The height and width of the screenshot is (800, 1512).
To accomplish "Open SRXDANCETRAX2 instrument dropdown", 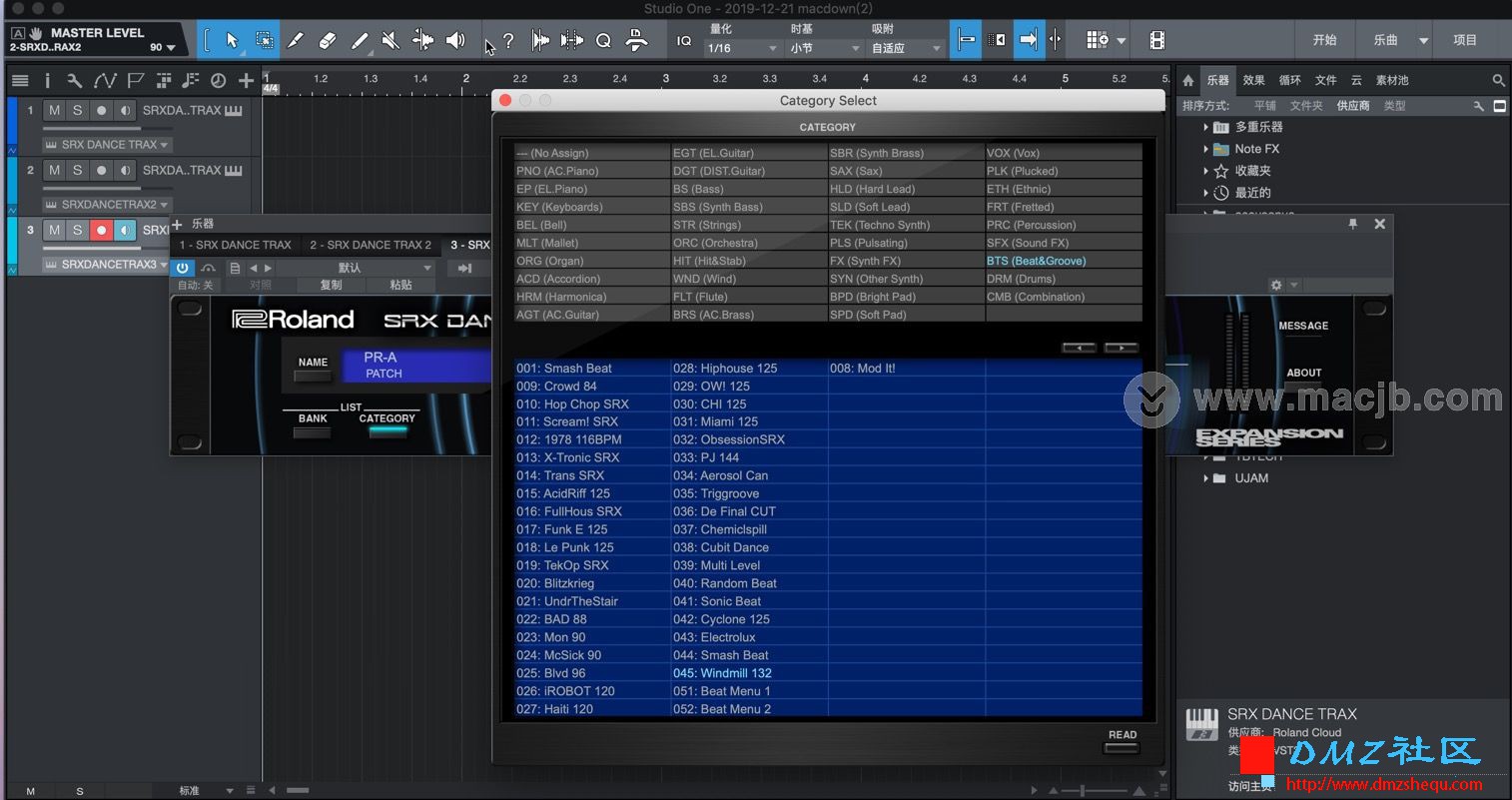I will click(x=107, y=205).
